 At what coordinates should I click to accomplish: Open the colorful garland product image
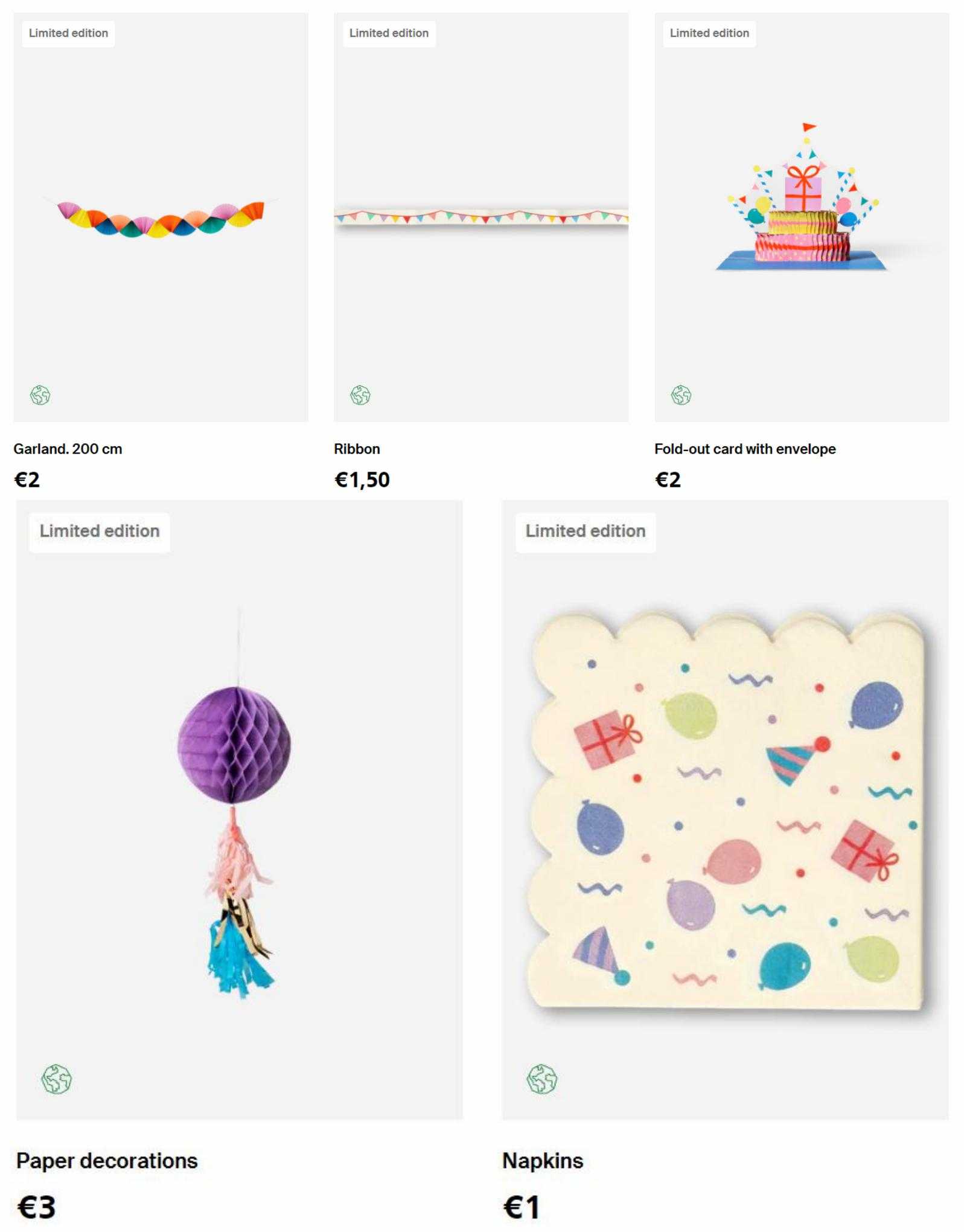point(161,219)
